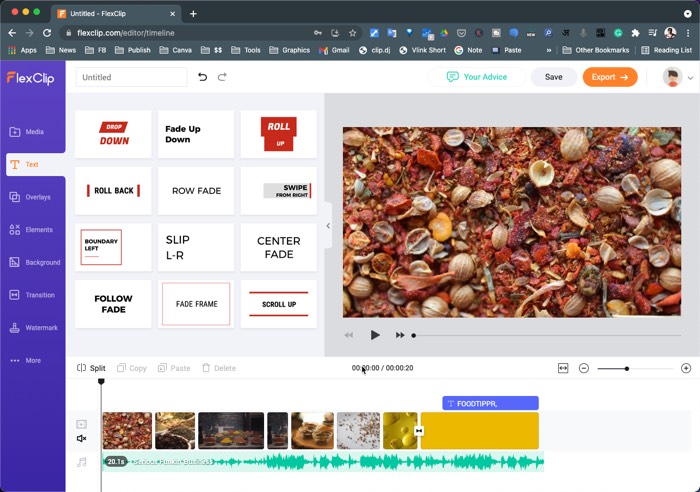Viewport: 700px width, 492px height.
Task: Open the Background sidebar panel
Action: pyautogui.click(x=34, y=262)
